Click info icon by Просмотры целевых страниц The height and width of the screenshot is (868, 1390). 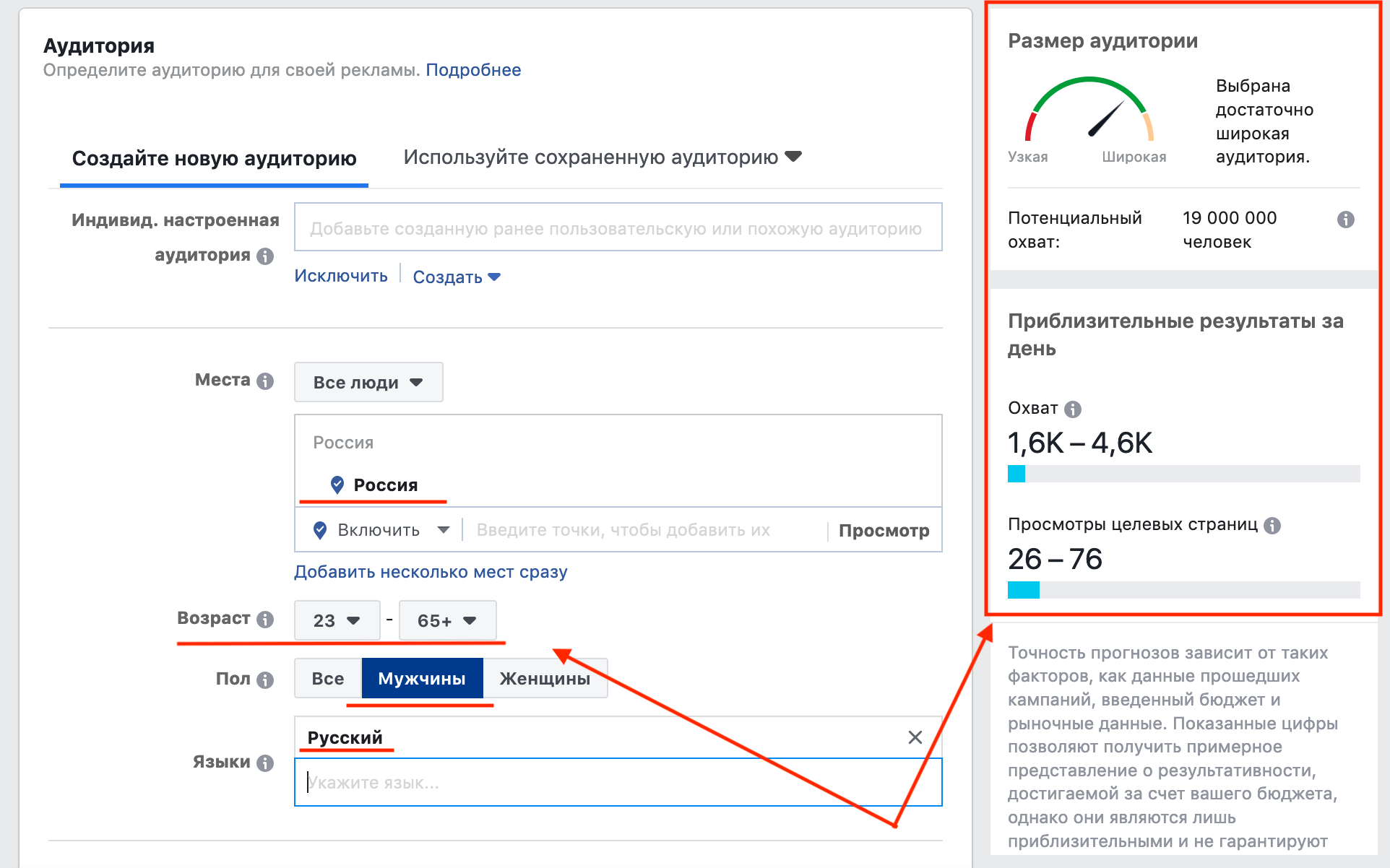coord(1272,526)
